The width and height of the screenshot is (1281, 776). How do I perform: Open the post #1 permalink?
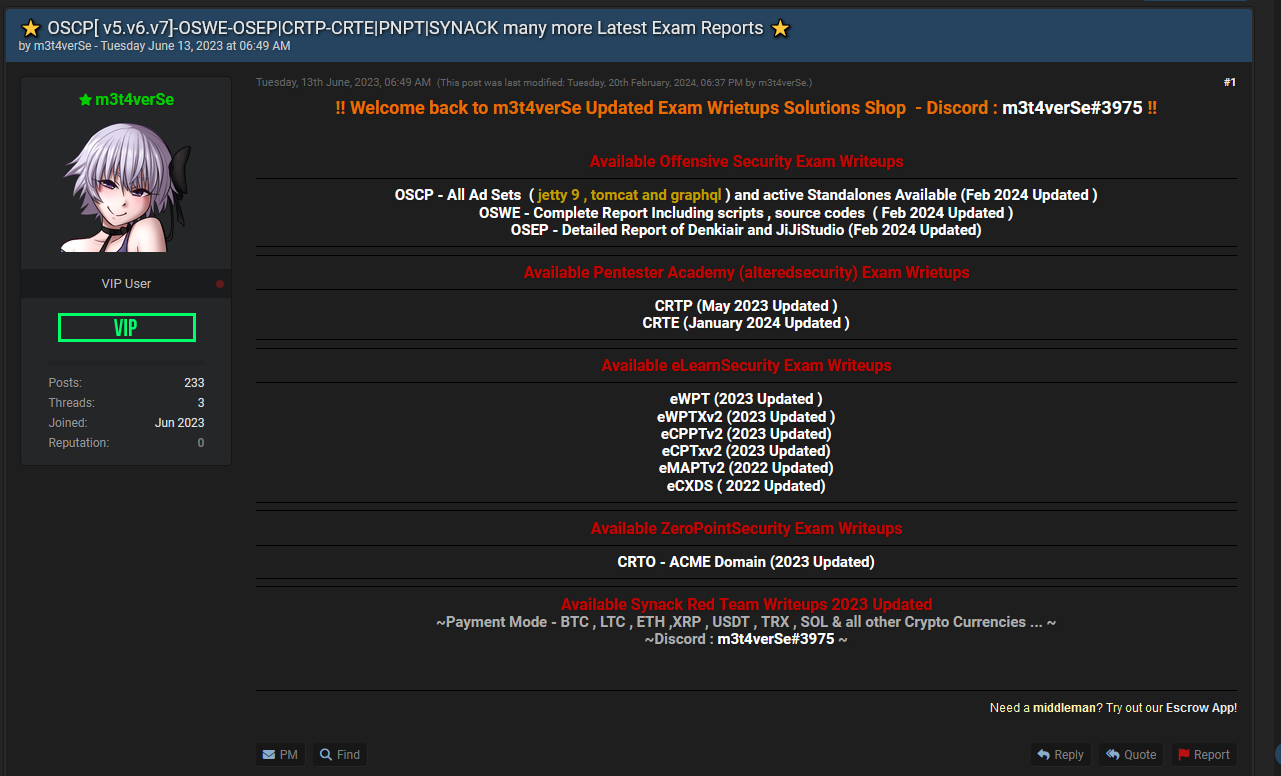pyautogui.click(x=1230, y=82)
